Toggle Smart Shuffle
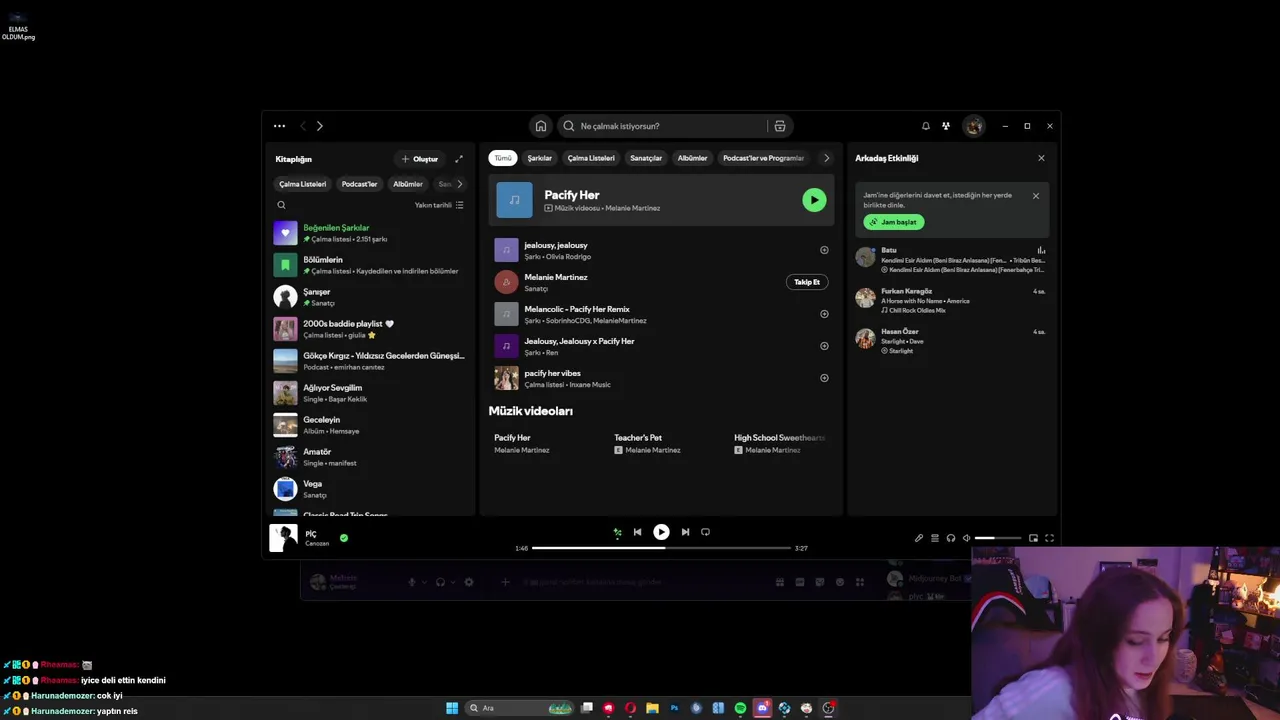 [617, 532]
